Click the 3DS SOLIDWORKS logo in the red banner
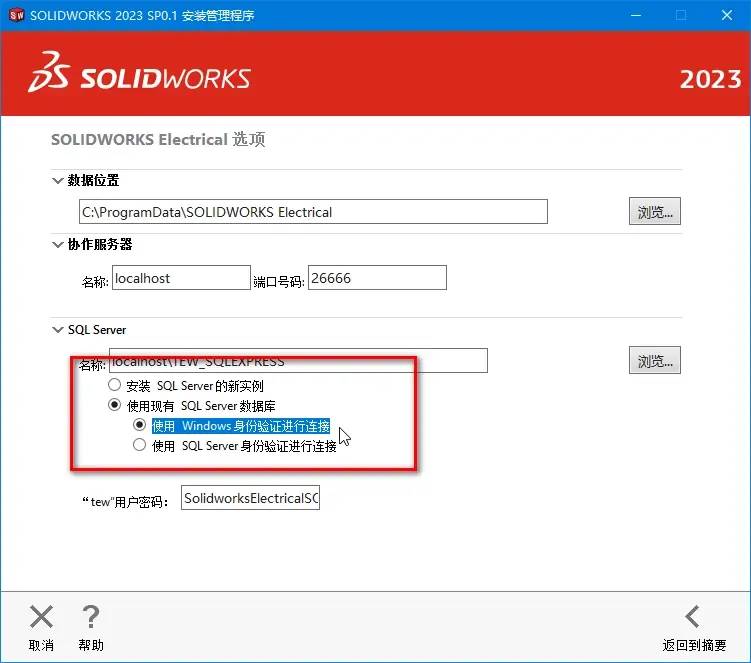Screen dimensions: 751x663 (139, 73)
